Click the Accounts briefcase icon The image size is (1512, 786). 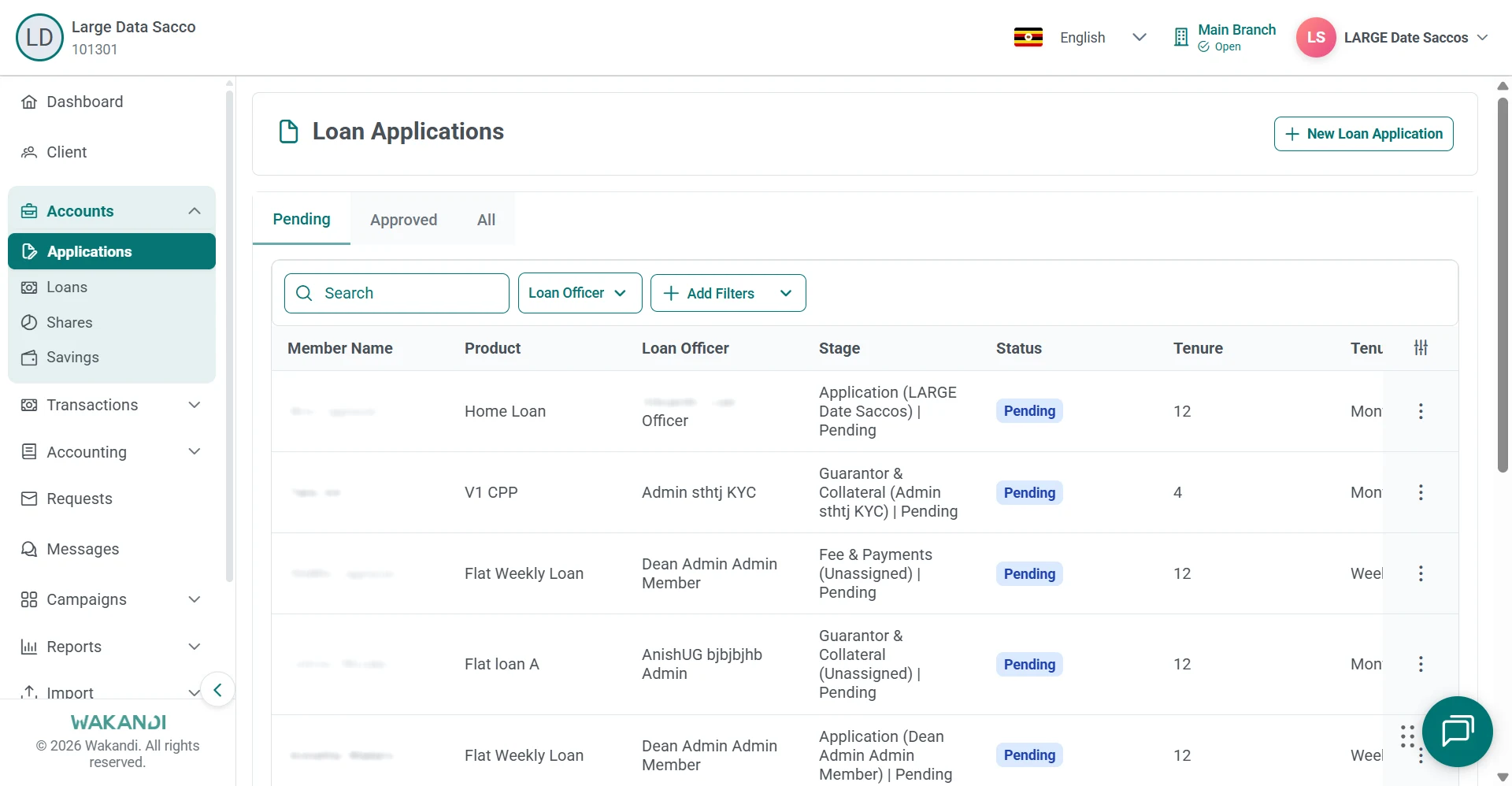coord(29,211)
